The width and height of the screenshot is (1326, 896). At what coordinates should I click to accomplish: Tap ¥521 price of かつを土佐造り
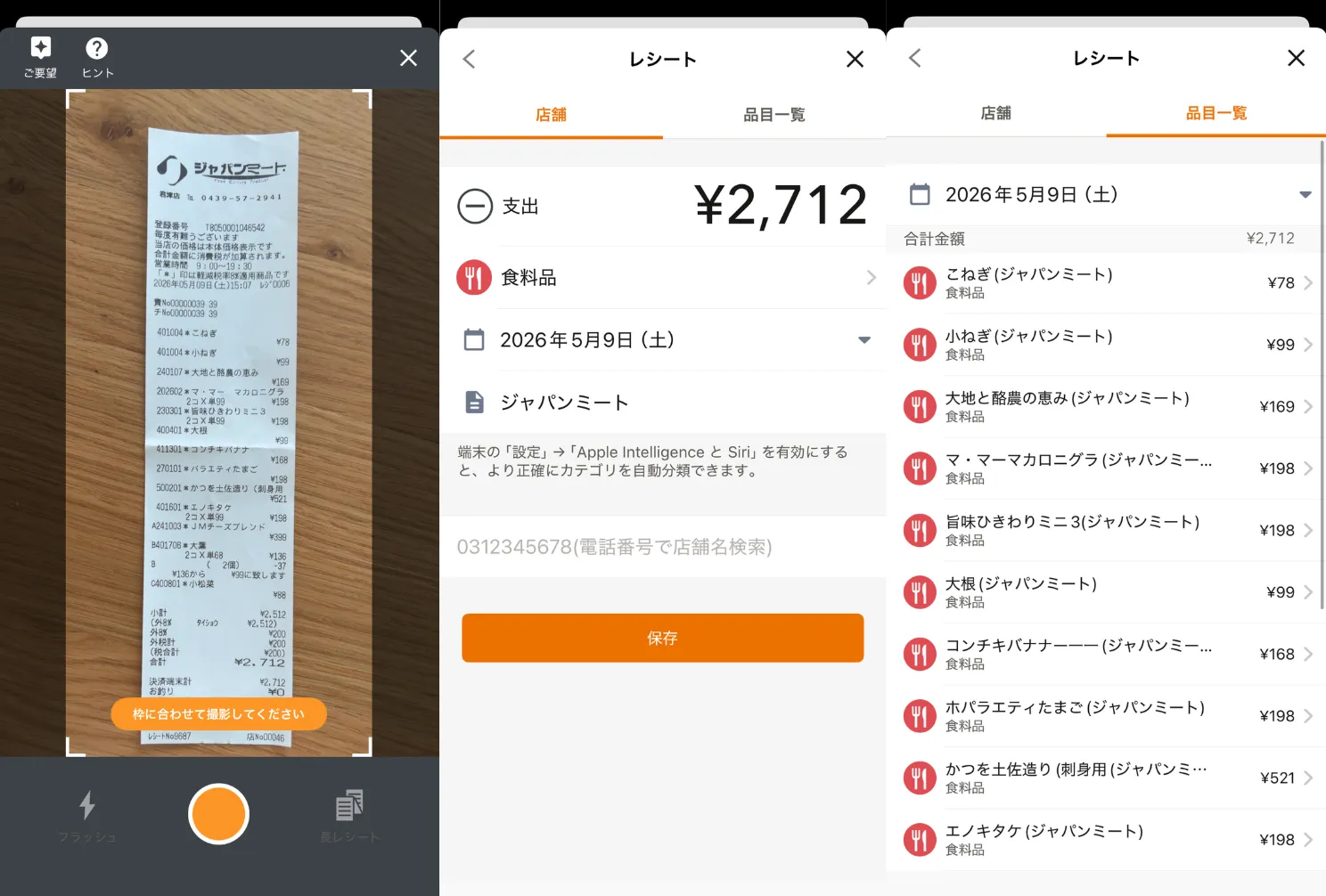(1277, 778)
